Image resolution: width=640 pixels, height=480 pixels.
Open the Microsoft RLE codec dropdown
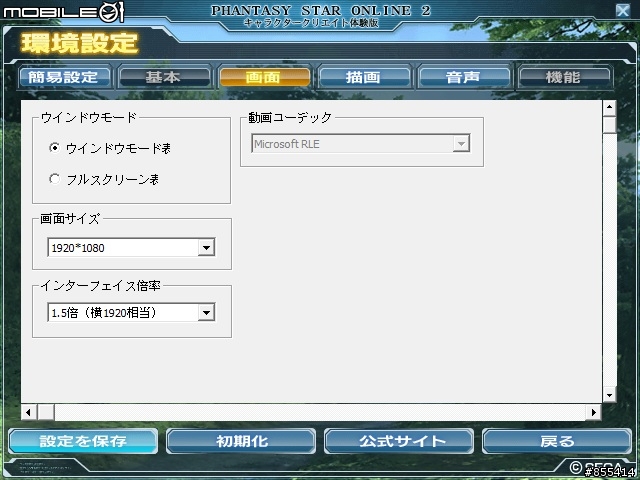tap(461, 144)
